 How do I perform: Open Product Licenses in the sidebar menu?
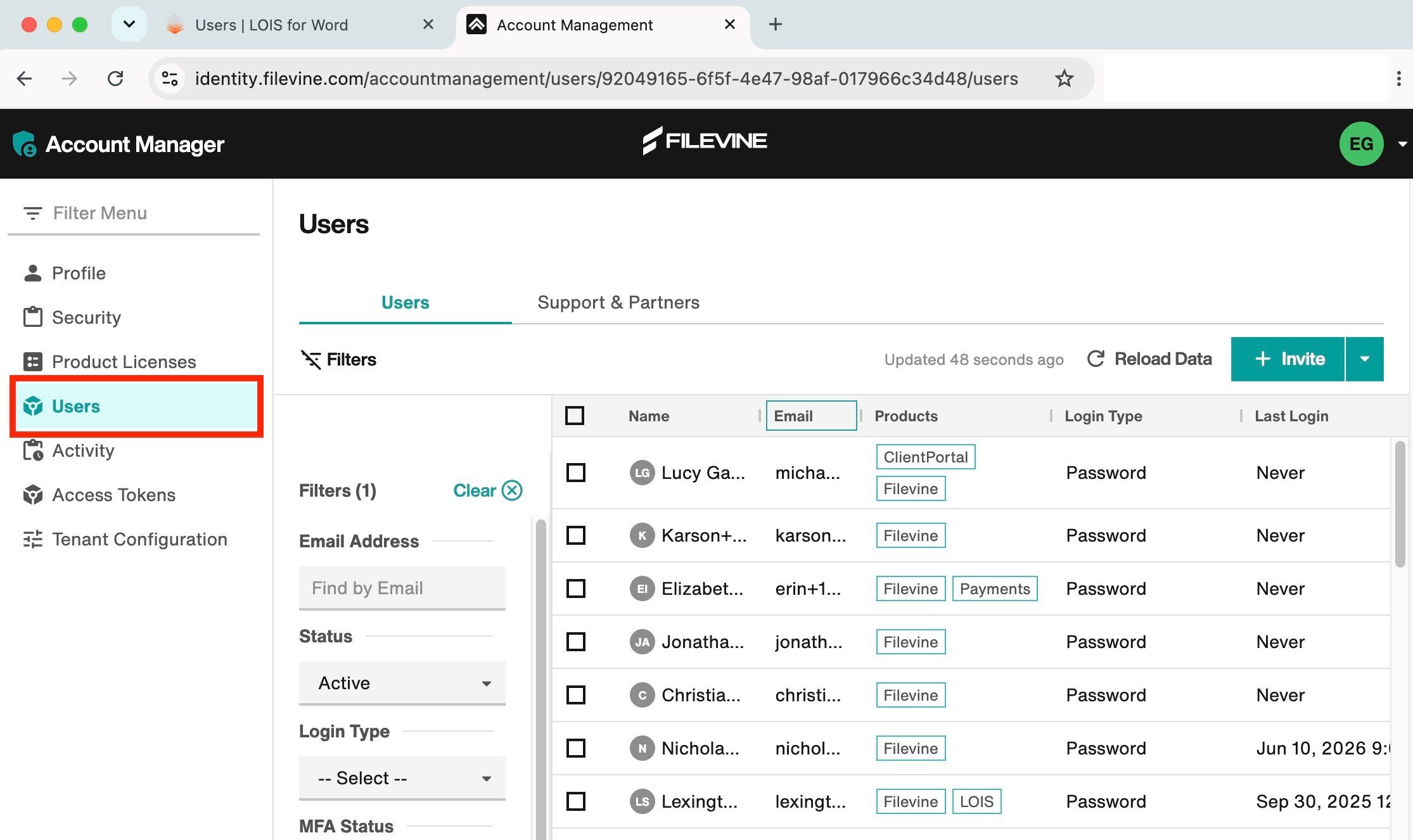coord(124,362)
